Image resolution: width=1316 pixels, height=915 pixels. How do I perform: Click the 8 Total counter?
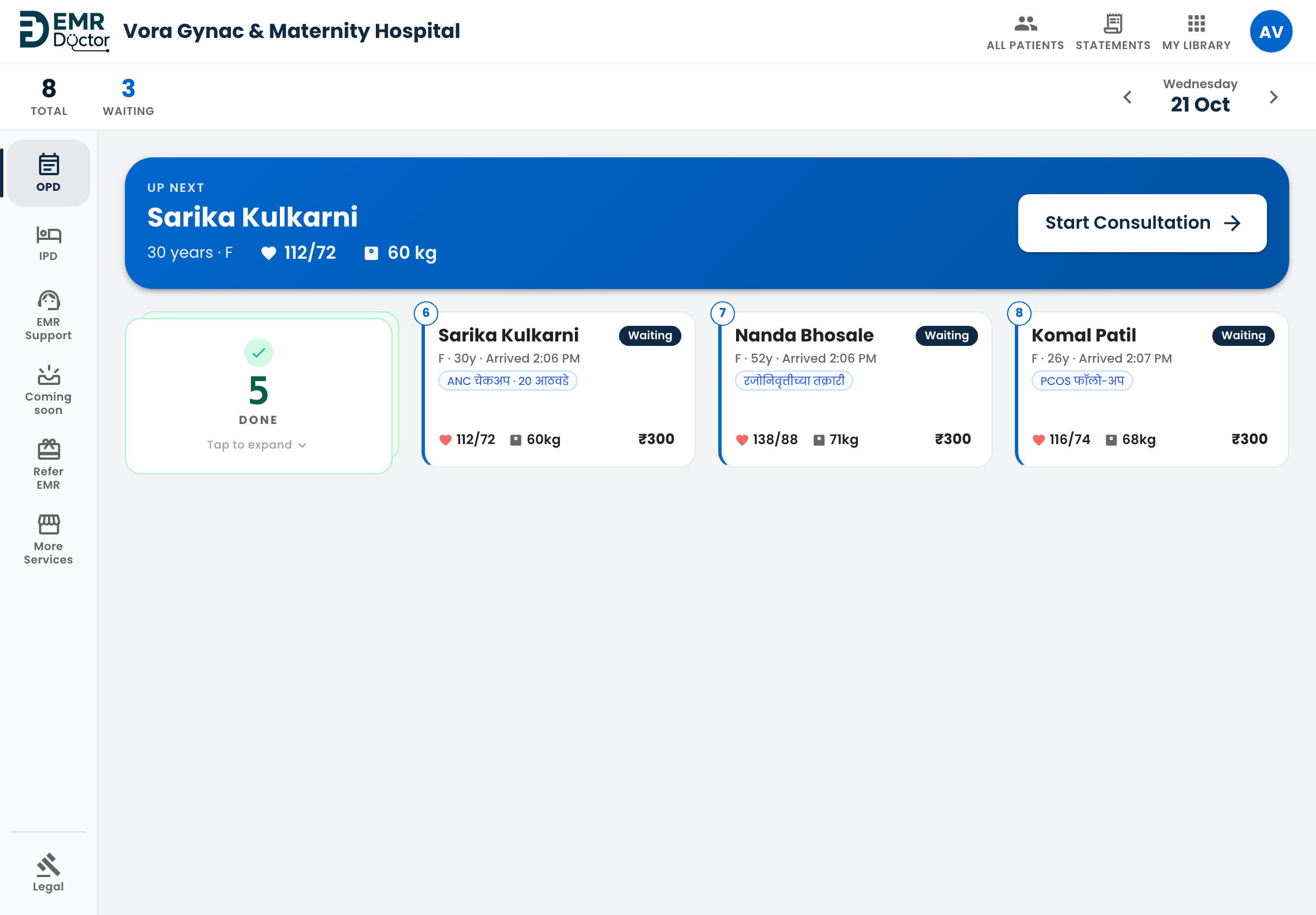pyautogui.click(x=49, y=97)
